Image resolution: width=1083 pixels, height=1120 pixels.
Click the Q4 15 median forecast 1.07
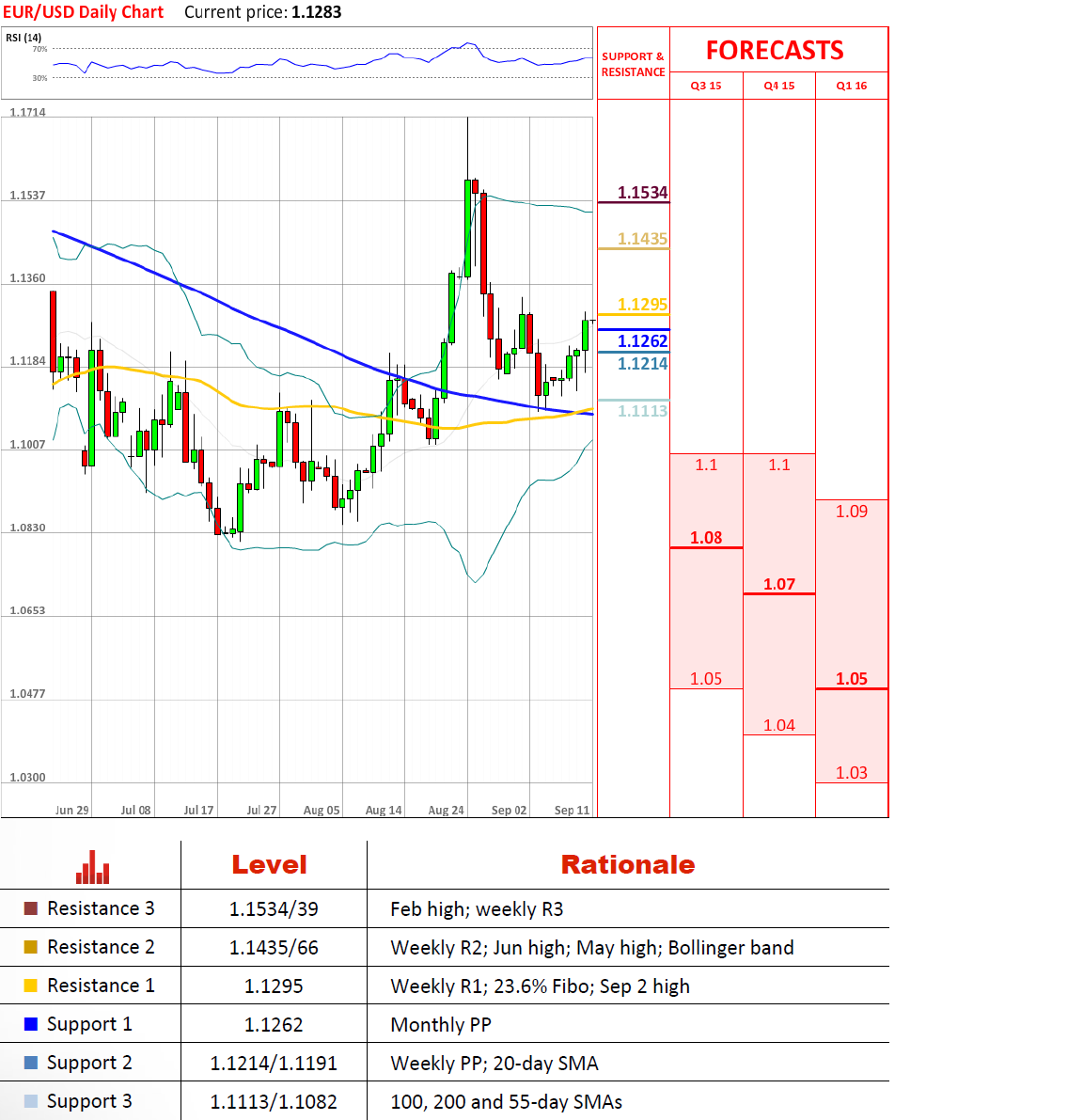pyautogui.click(x=778, y=584)
